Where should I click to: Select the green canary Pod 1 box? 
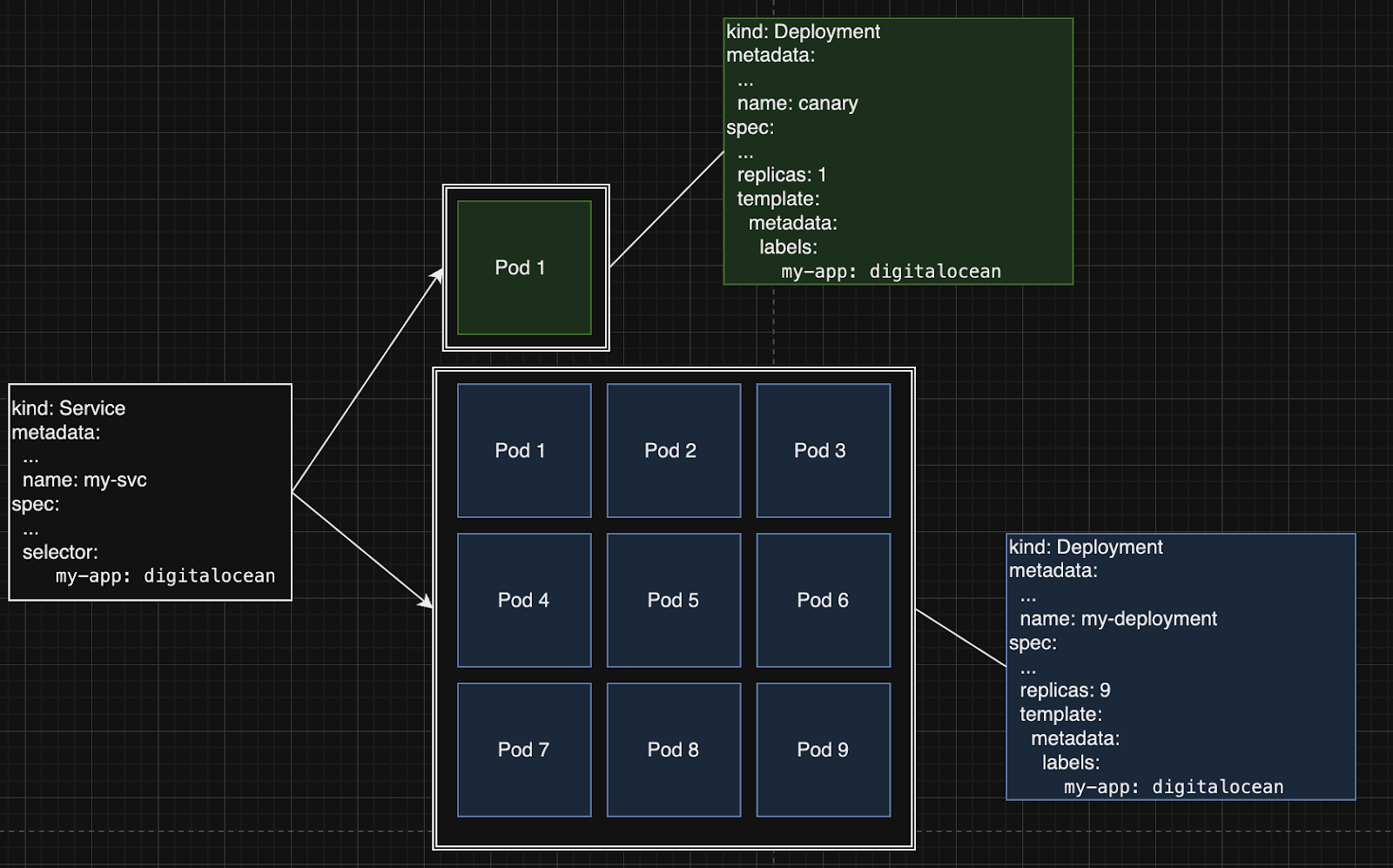coord(524,268)
